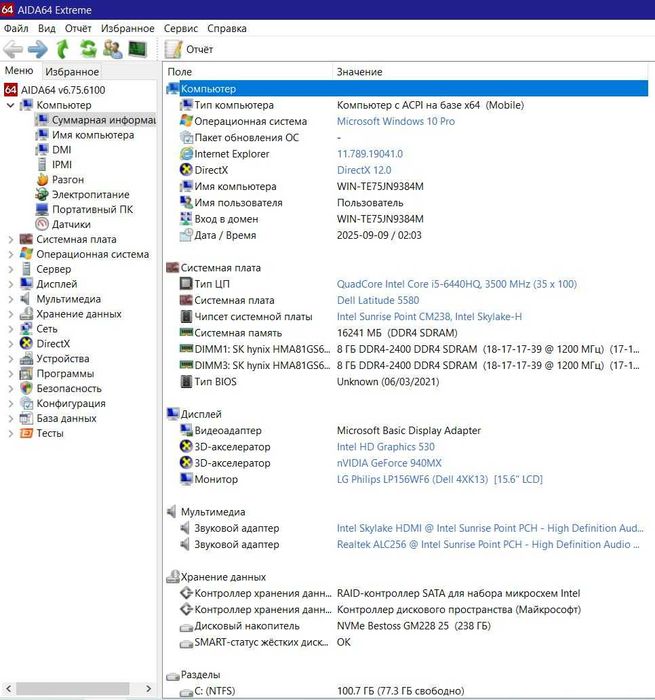This screenshot has width=655, height=700.
Task: Click the Сервер tree icon
Action: click(x=26, y=270)
